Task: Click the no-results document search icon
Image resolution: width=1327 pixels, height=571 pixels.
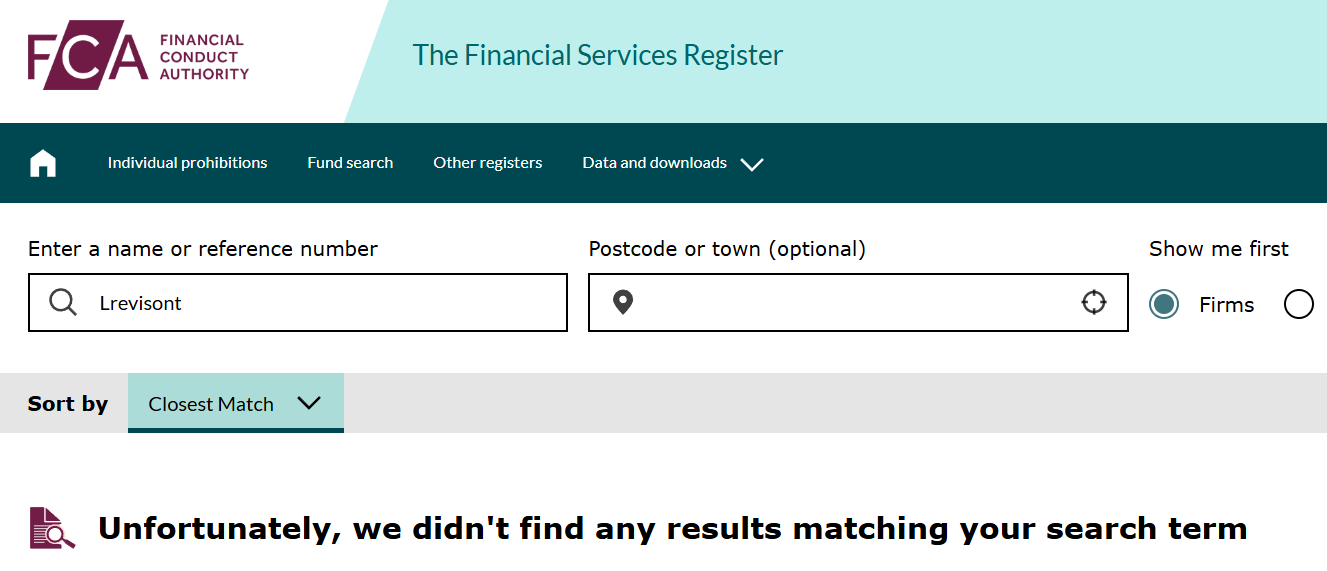Action: (x=52, y=528)
